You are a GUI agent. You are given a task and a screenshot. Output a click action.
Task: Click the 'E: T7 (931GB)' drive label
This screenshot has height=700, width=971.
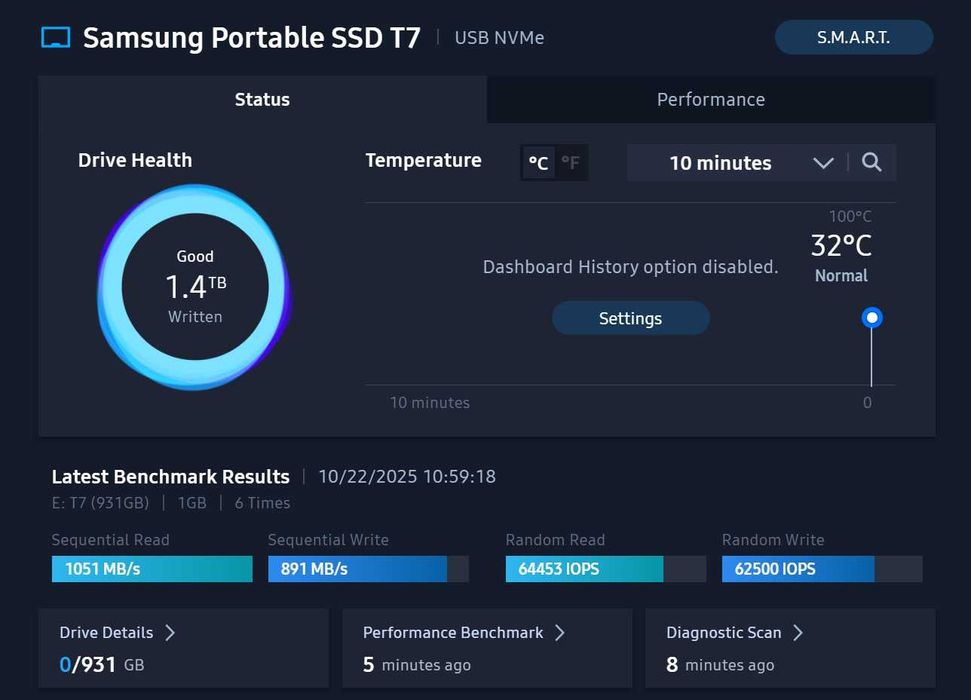tap(100, 503)
